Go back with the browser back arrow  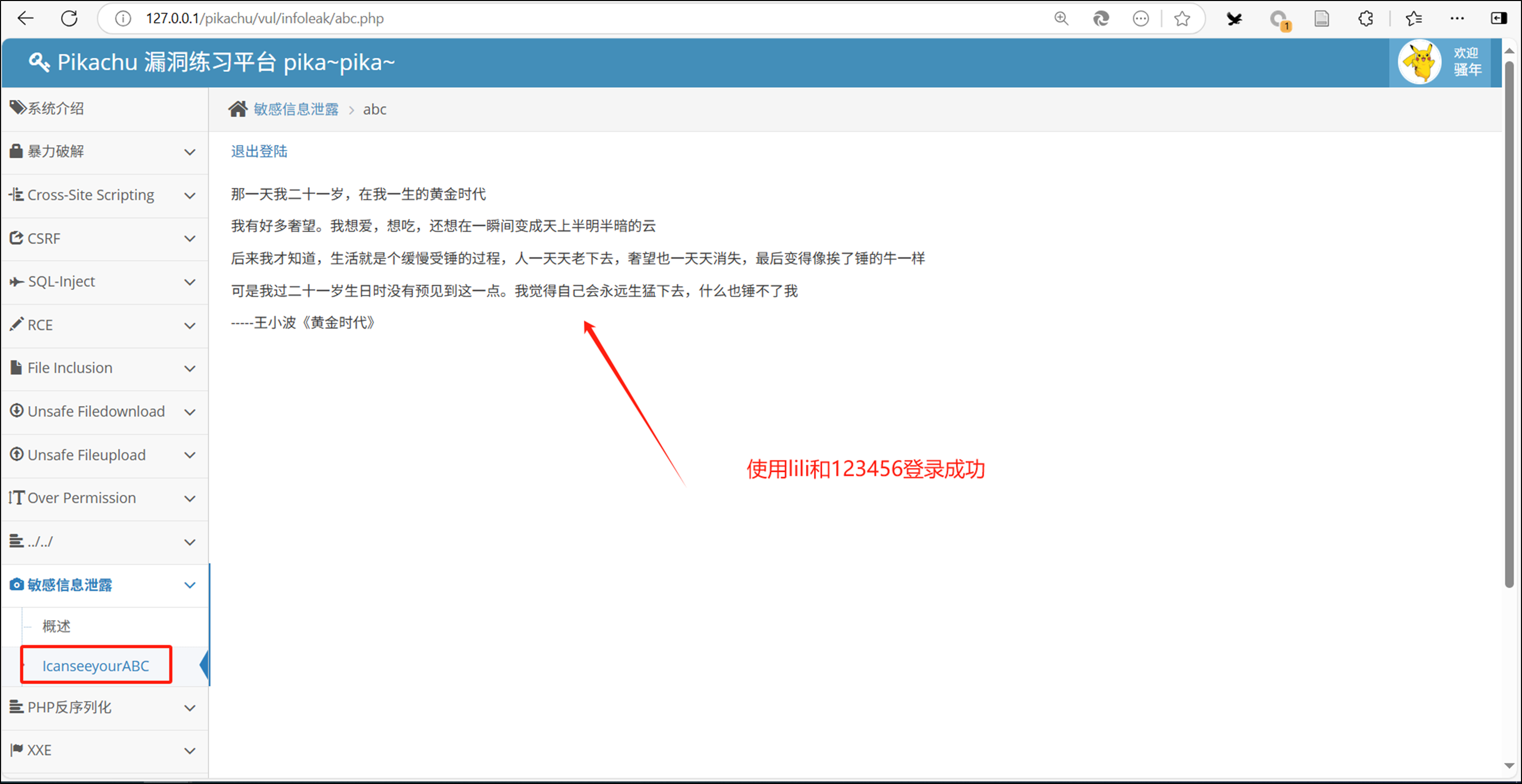[25, 18]
